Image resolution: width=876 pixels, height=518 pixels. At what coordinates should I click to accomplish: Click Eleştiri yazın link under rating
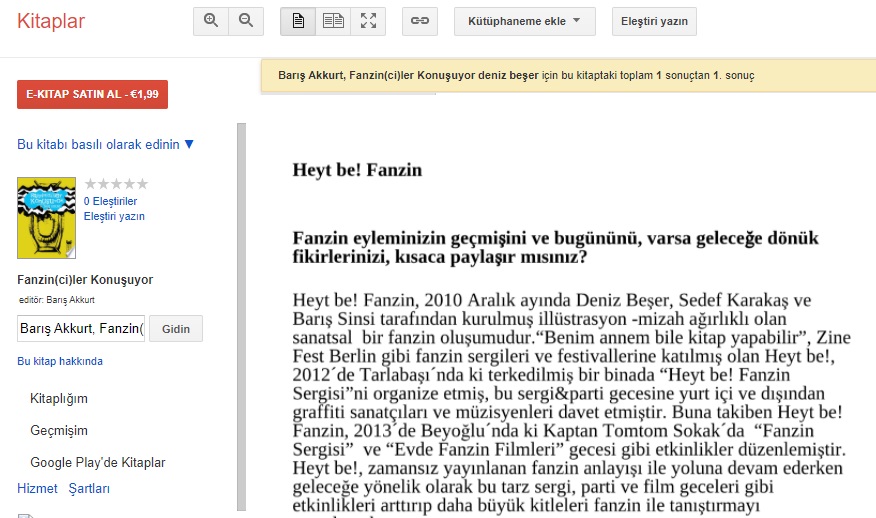pos(114,216)
